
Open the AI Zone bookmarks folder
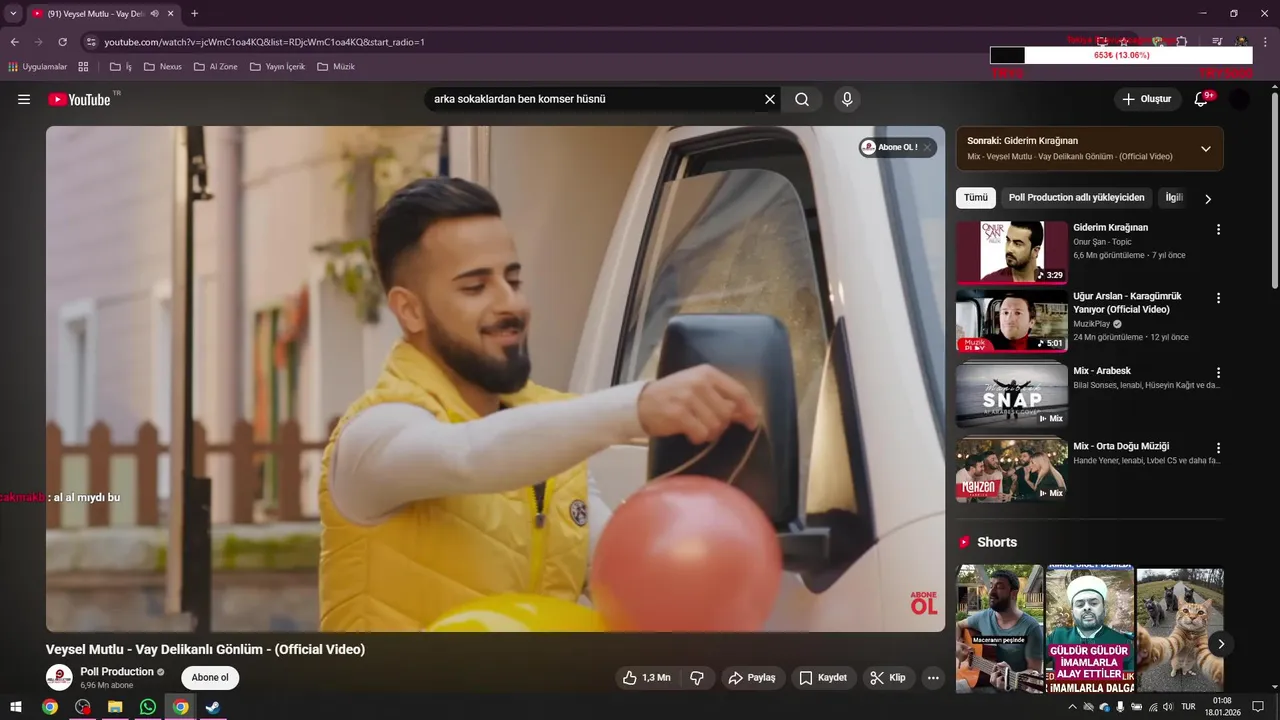click(215, 67)
